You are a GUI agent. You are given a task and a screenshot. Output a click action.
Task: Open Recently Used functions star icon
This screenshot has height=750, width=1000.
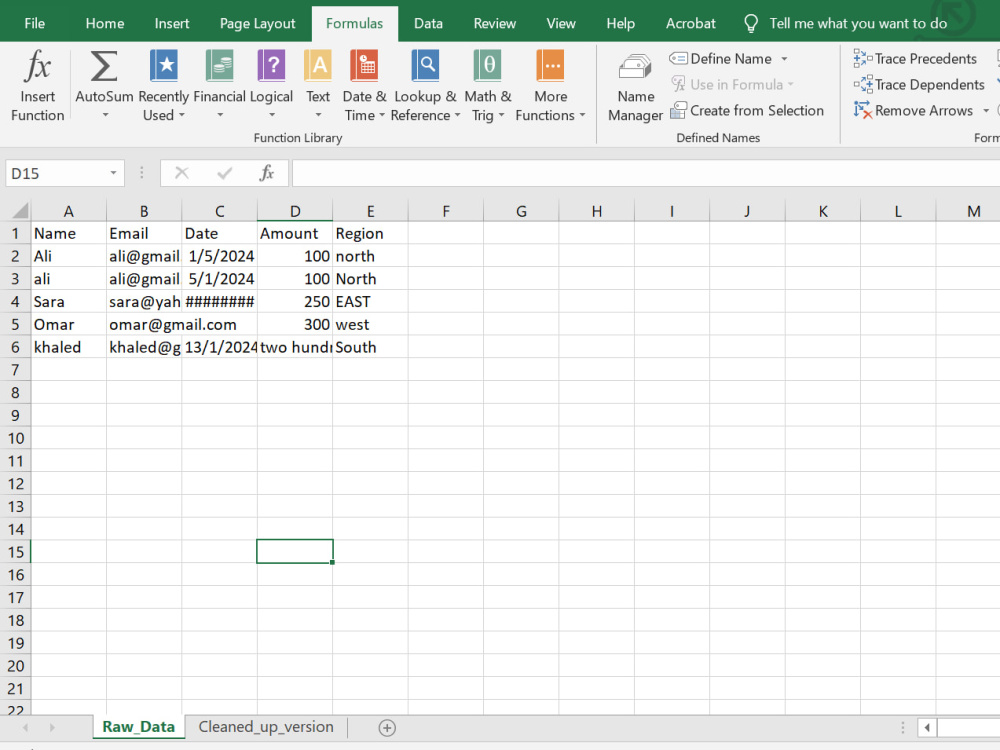[x=164, y=66]
